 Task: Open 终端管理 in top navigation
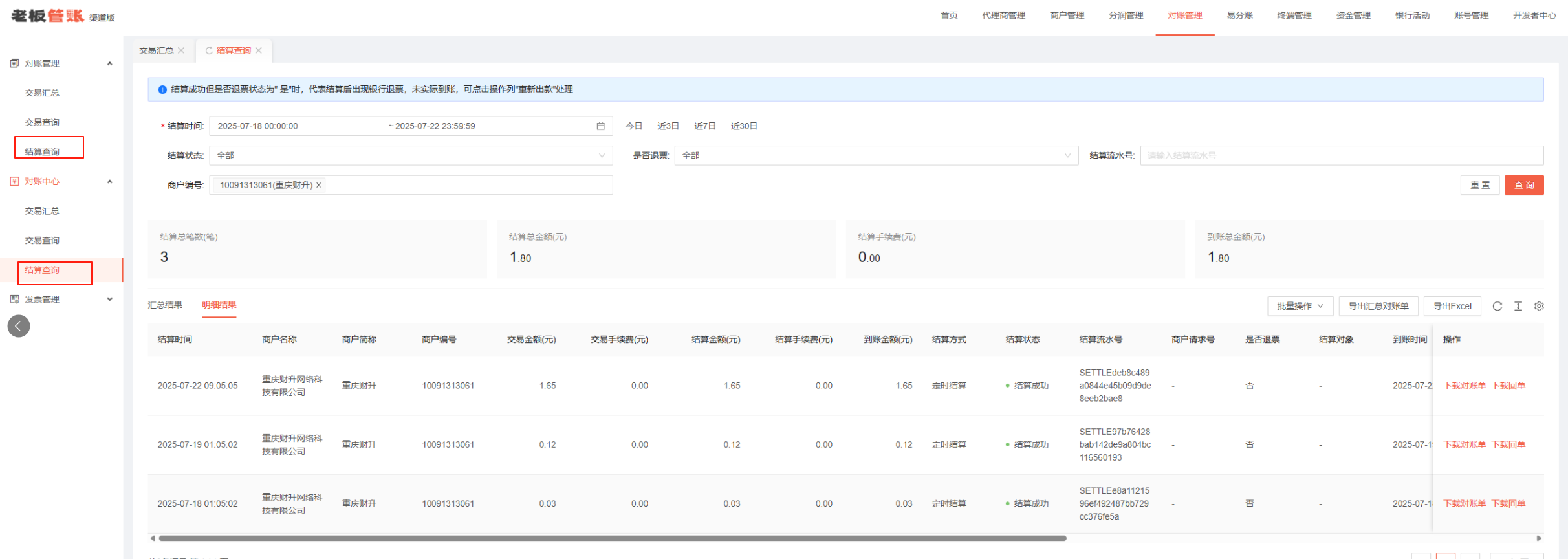[1294, 16]
